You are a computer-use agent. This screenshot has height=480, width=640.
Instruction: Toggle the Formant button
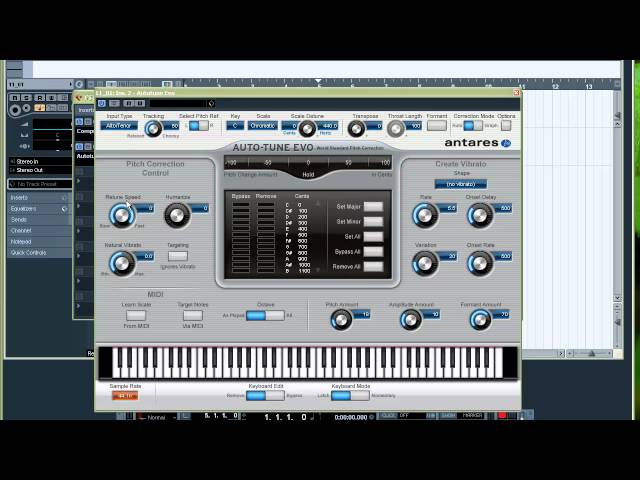(437, 125)
